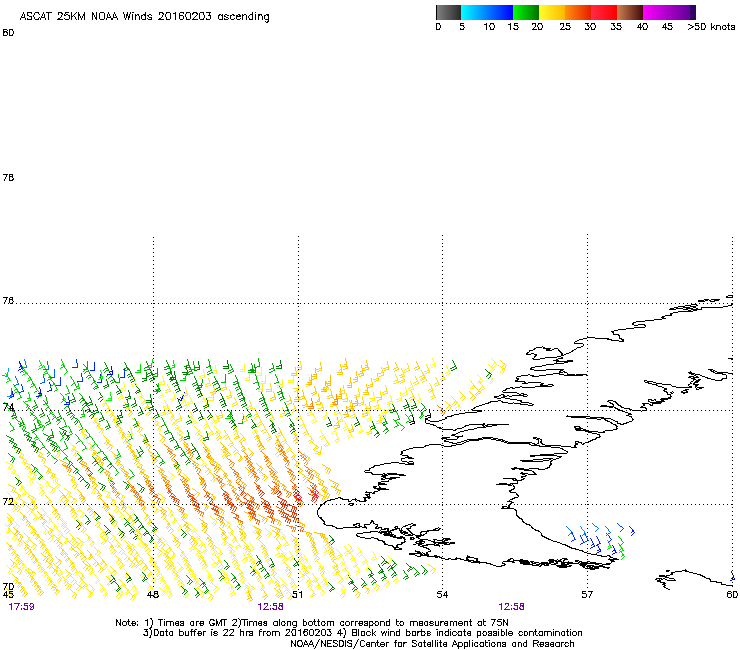Image resolution: width=740 pixels, height=650 pixels.
Task: Click the 80 latitude axis label
Action: pos(8,33)
